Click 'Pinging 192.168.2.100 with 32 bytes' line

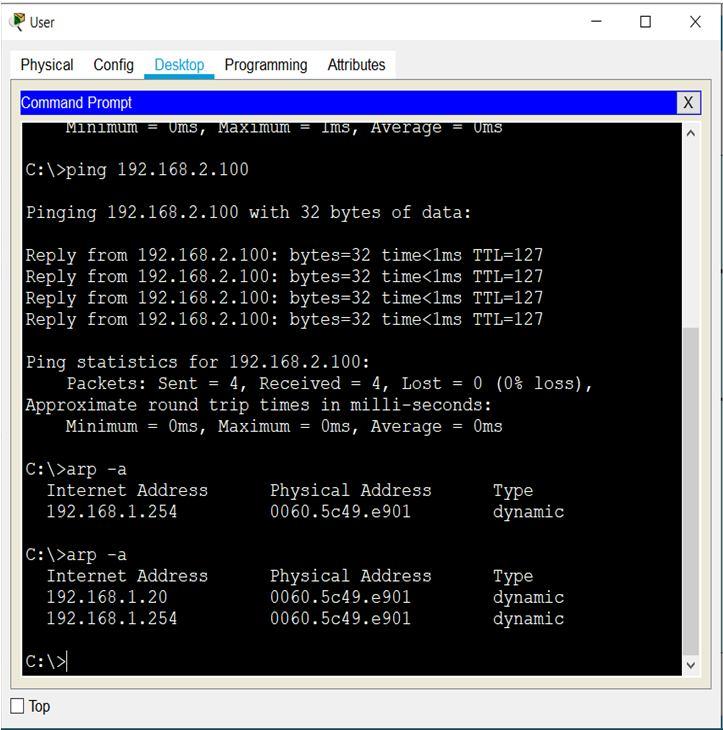pos(248,212)
